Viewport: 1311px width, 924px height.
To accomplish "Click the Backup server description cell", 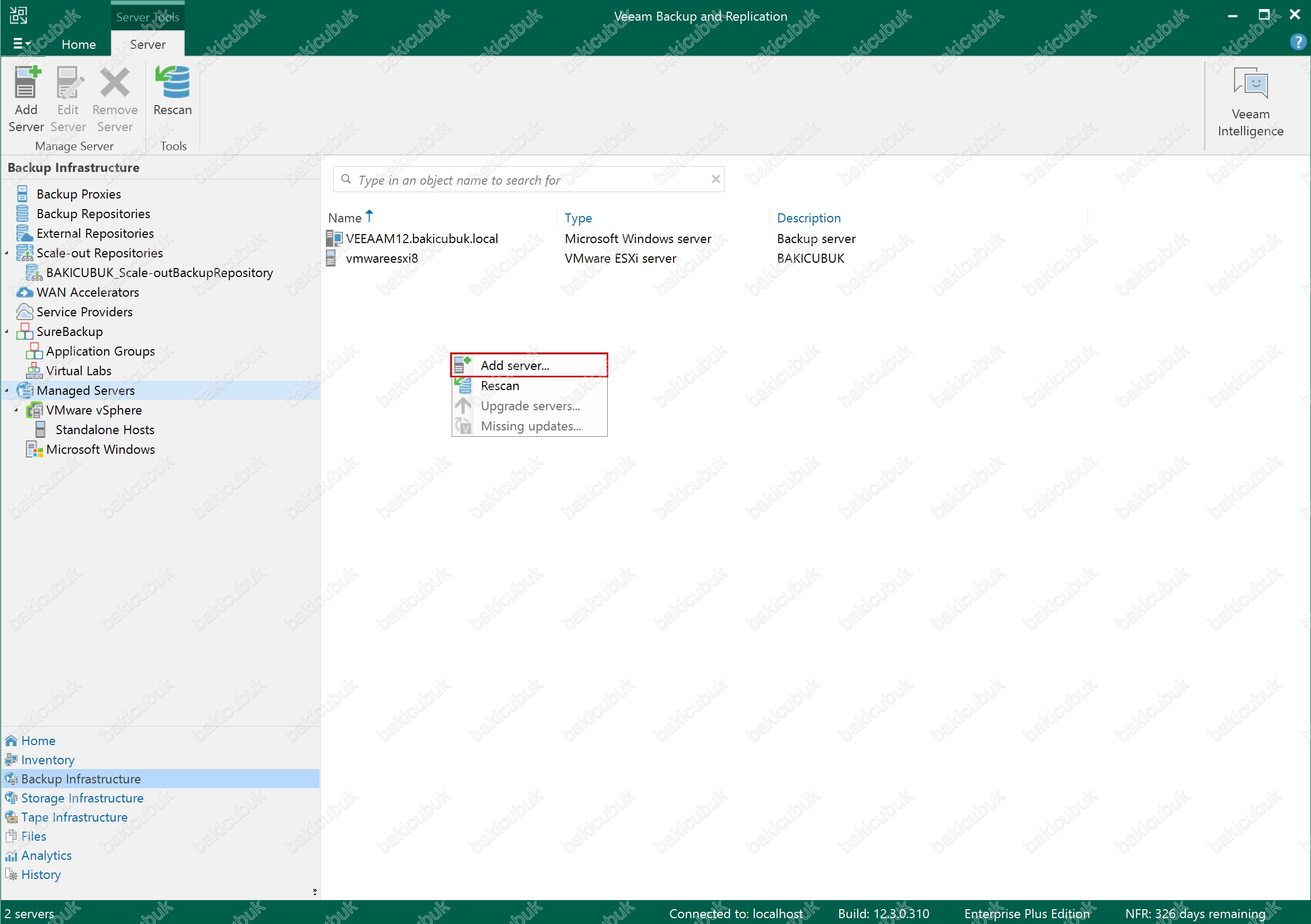I will [816, 238].
